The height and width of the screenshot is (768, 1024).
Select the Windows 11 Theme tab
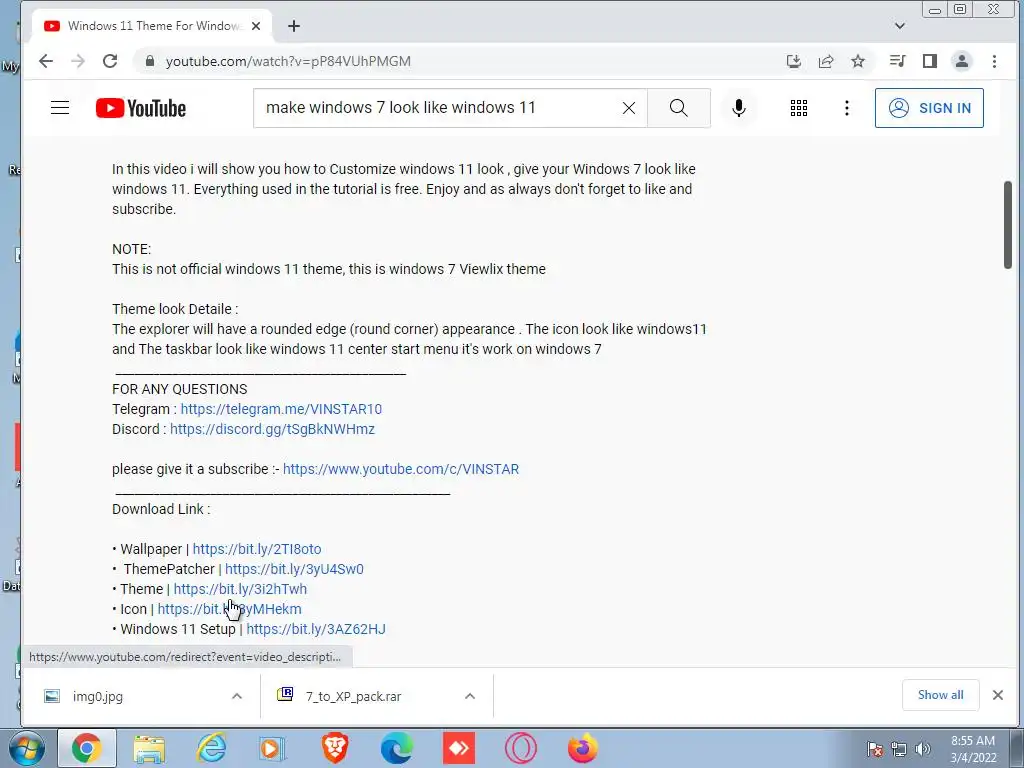(152, 26)
